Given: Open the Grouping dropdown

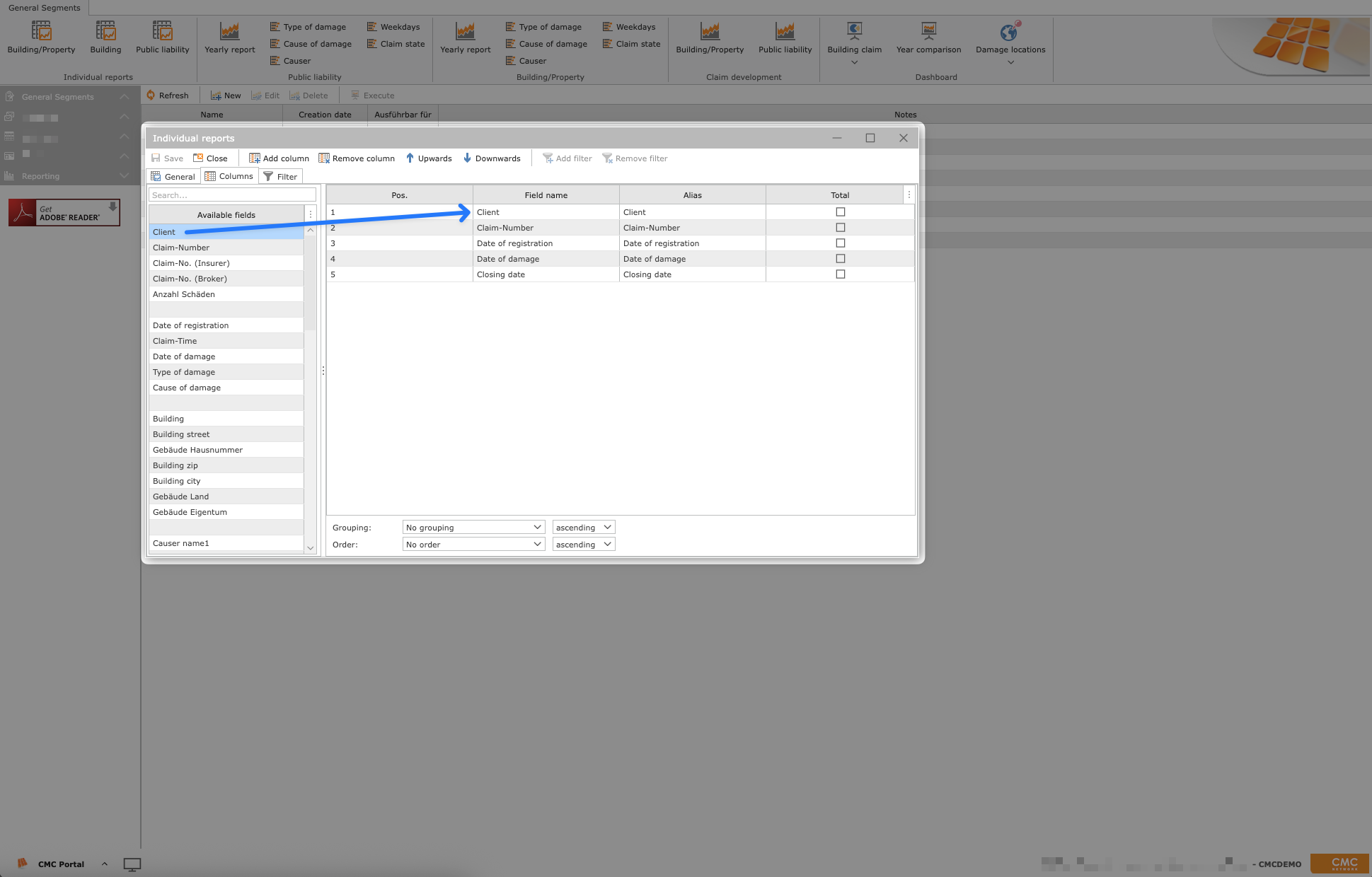Looking at the screenshot, I should [x=473, y=528].
